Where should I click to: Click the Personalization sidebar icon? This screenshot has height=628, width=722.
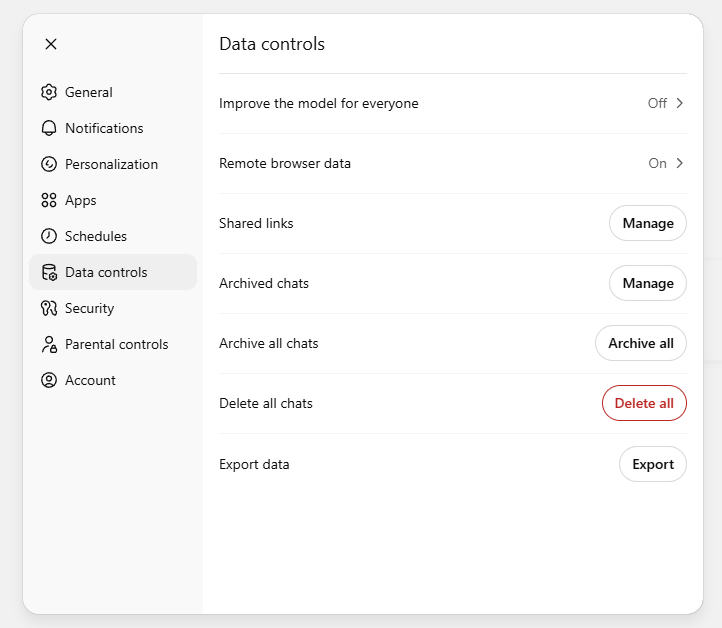49,164
